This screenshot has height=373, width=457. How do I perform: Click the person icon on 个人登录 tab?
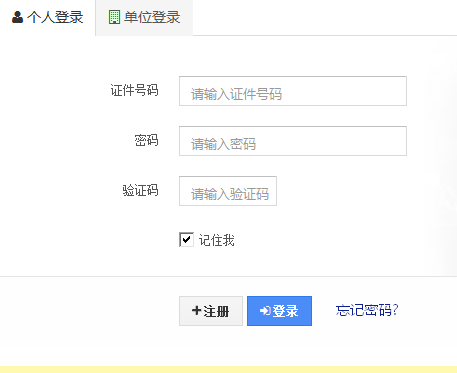click(x=17, y=17)
